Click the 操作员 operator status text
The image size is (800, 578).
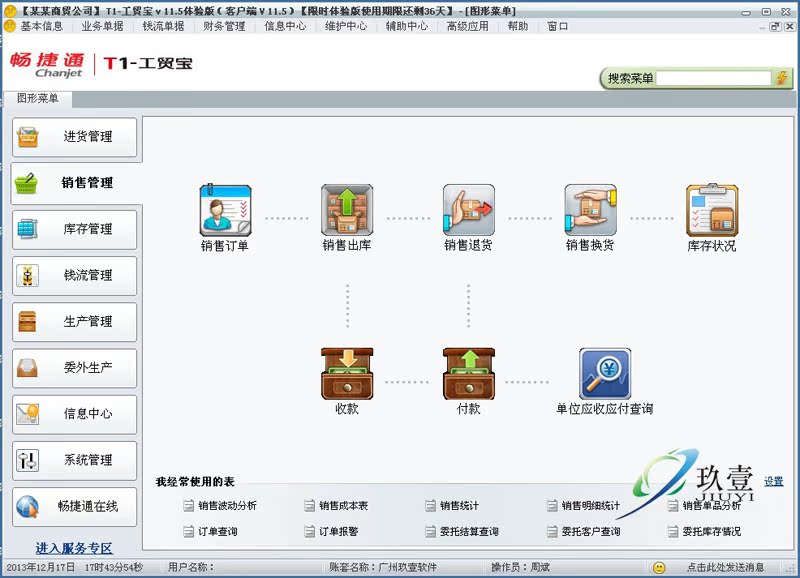click(x=520, y=567)
